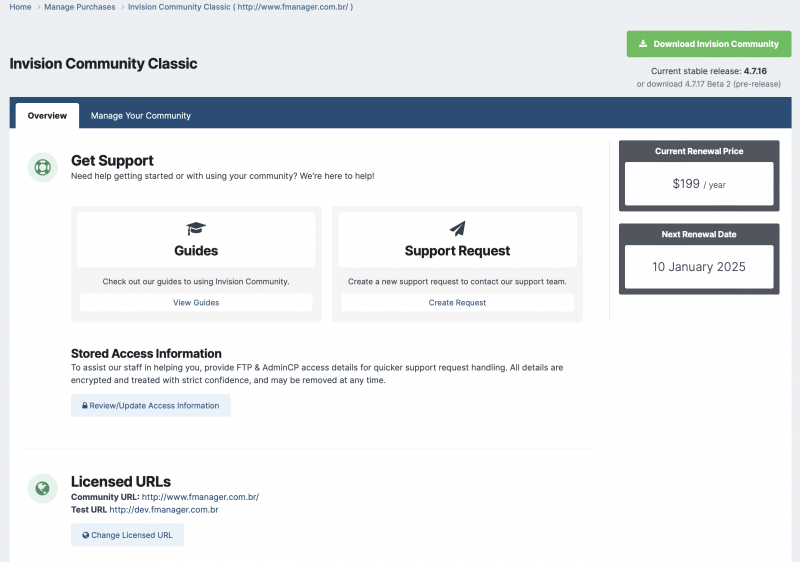Click Change Licensed URL button
Image resolution: width=800 pixels, height=562 pixels.
pyautogui.click(x=127, y=535)
